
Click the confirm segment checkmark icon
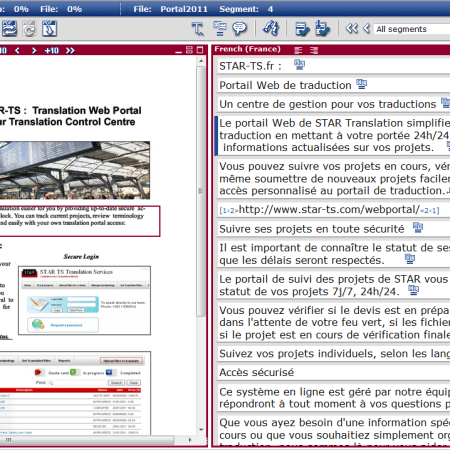coord(302,29)
